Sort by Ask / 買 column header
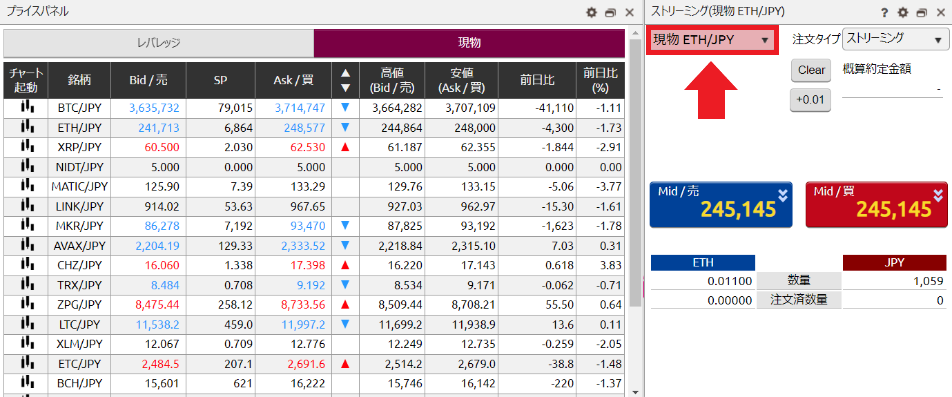 tap(294, 81)
